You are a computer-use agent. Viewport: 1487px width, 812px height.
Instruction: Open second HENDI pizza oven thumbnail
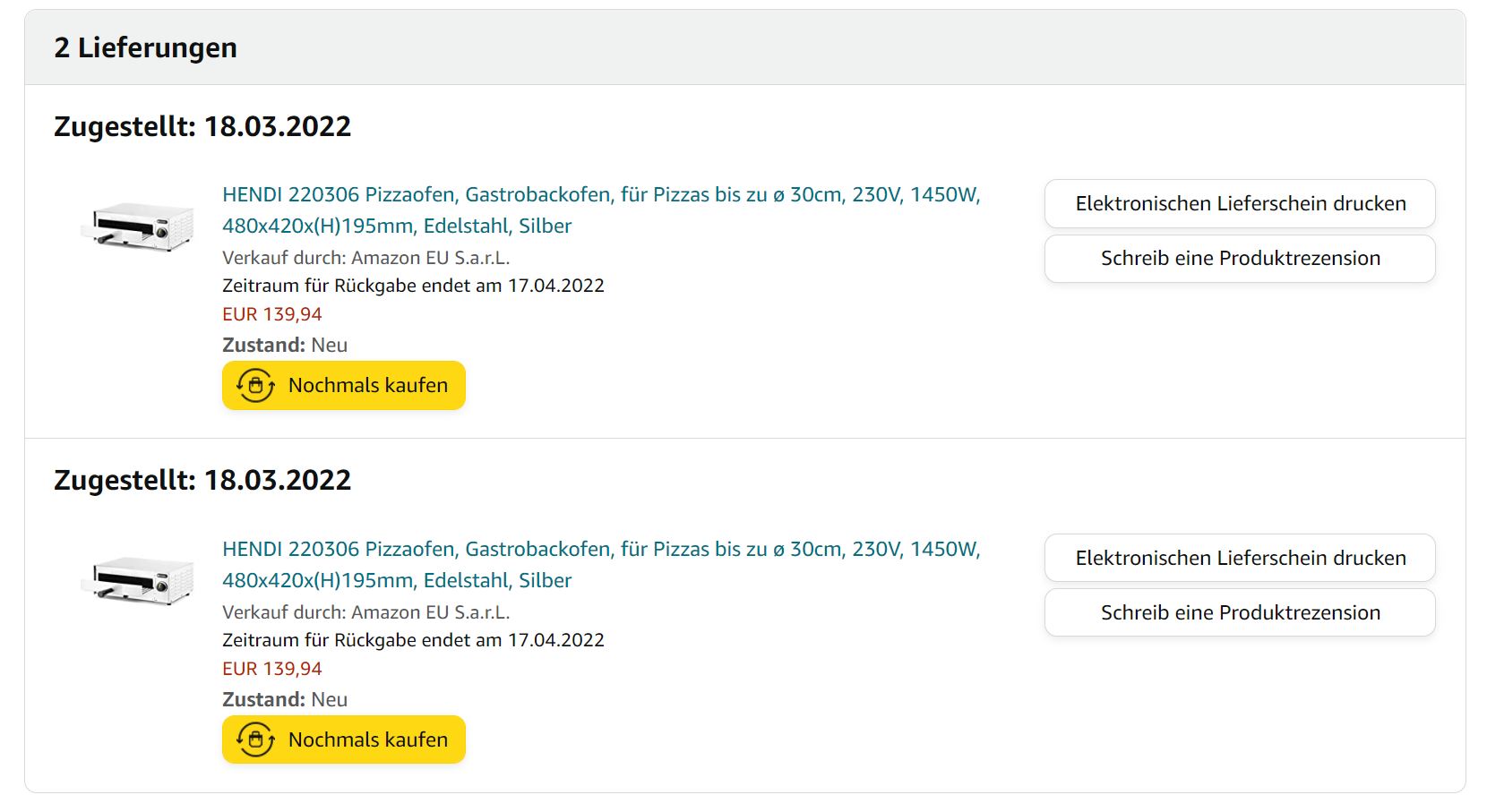tap(137, 582)
